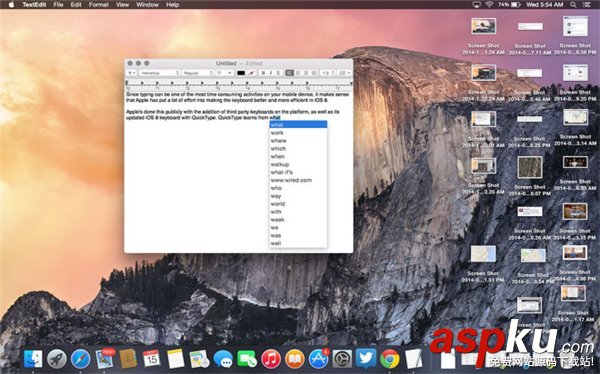Open iTunes from the Dock
Screen dimensions: 600x374
click(x=271, y=359)
